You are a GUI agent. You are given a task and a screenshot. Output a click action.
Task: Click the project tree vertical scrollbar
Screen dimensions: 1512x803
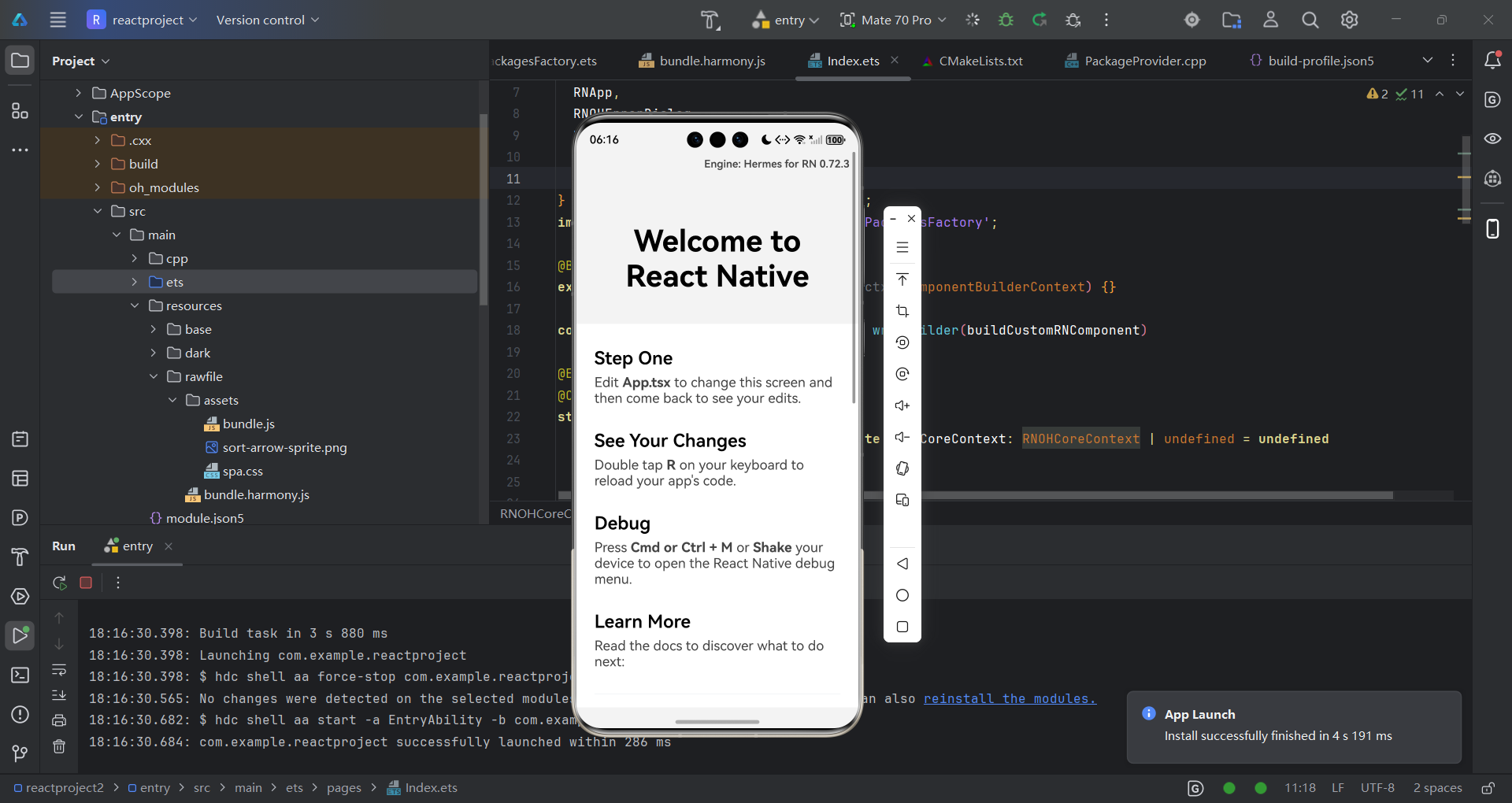(x=484, y=209)
